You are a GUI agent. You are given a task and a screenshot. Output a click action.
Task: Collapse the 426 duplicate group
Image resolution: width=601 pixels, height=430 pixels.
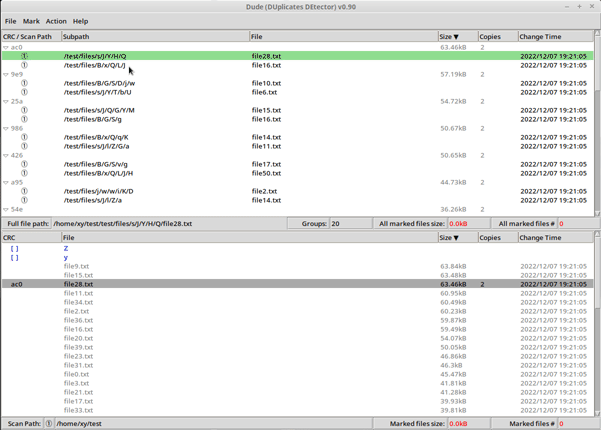[6, 156]
